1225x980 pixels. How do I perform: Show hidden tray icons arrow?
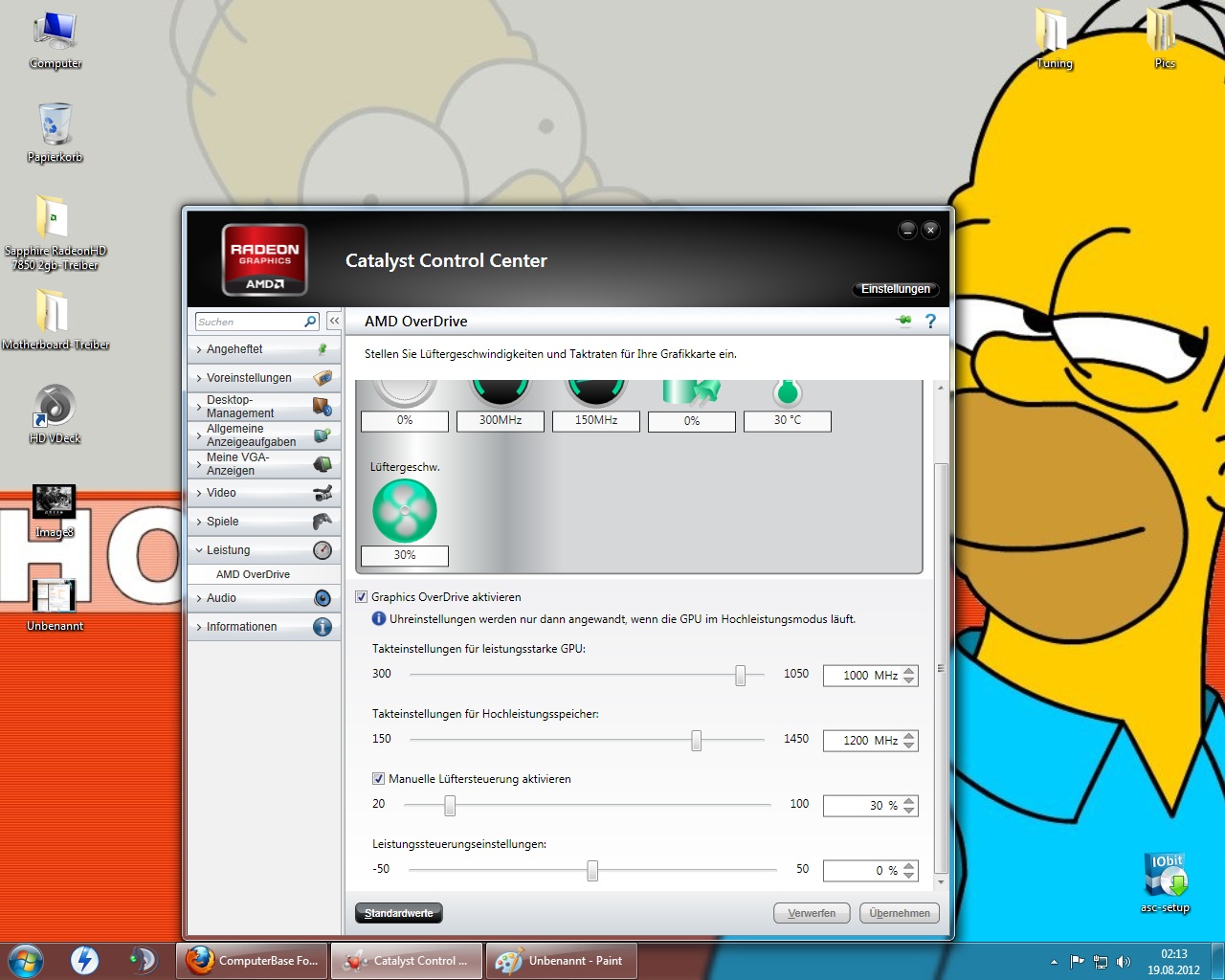pos(1054,962)
